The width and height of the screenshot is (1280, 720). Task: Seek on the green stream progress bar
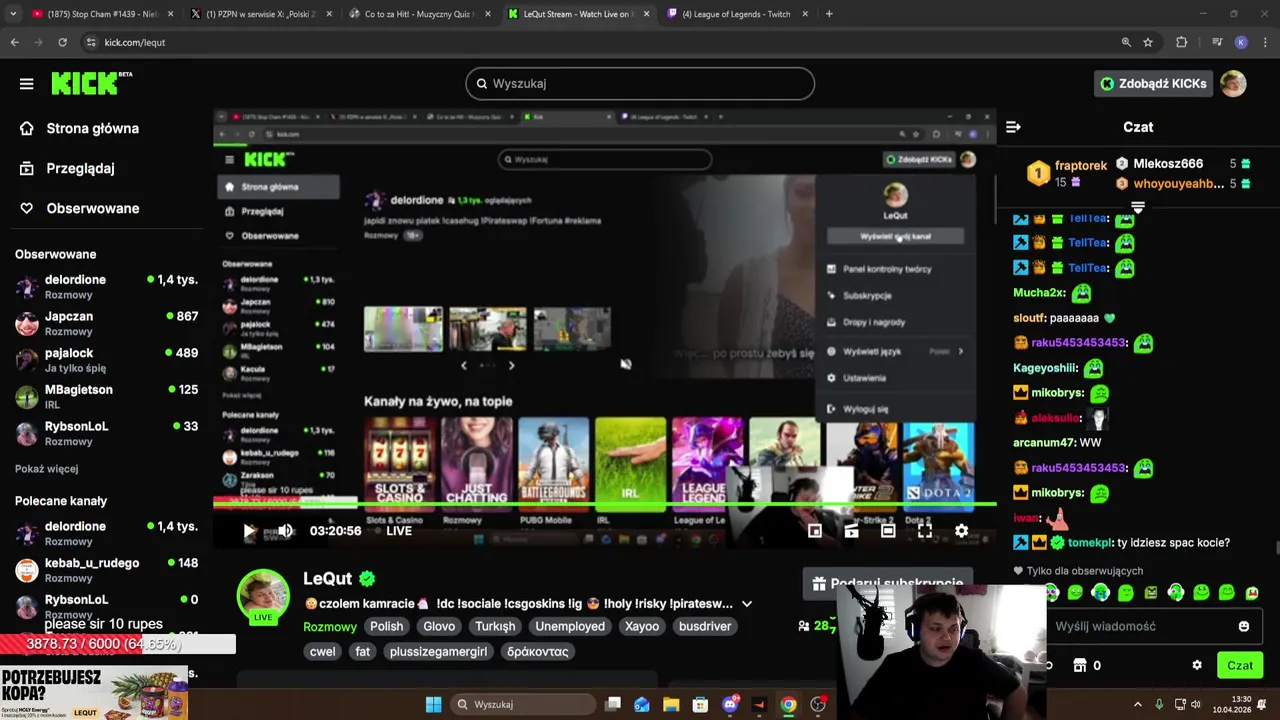tap(604, 503)
